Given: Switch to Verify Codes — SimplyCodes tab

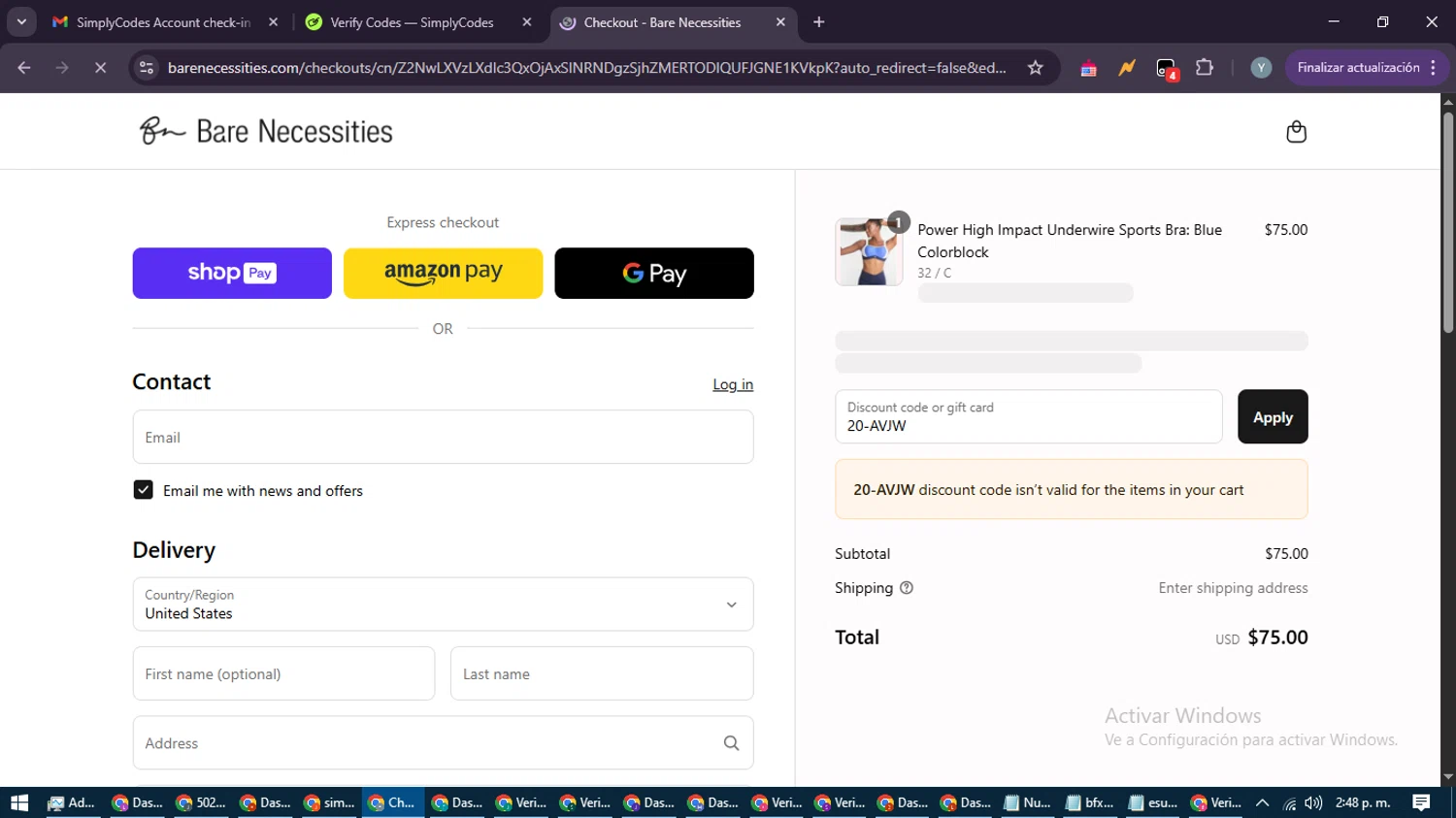Looking at the screenshot, I should point(412,22).
